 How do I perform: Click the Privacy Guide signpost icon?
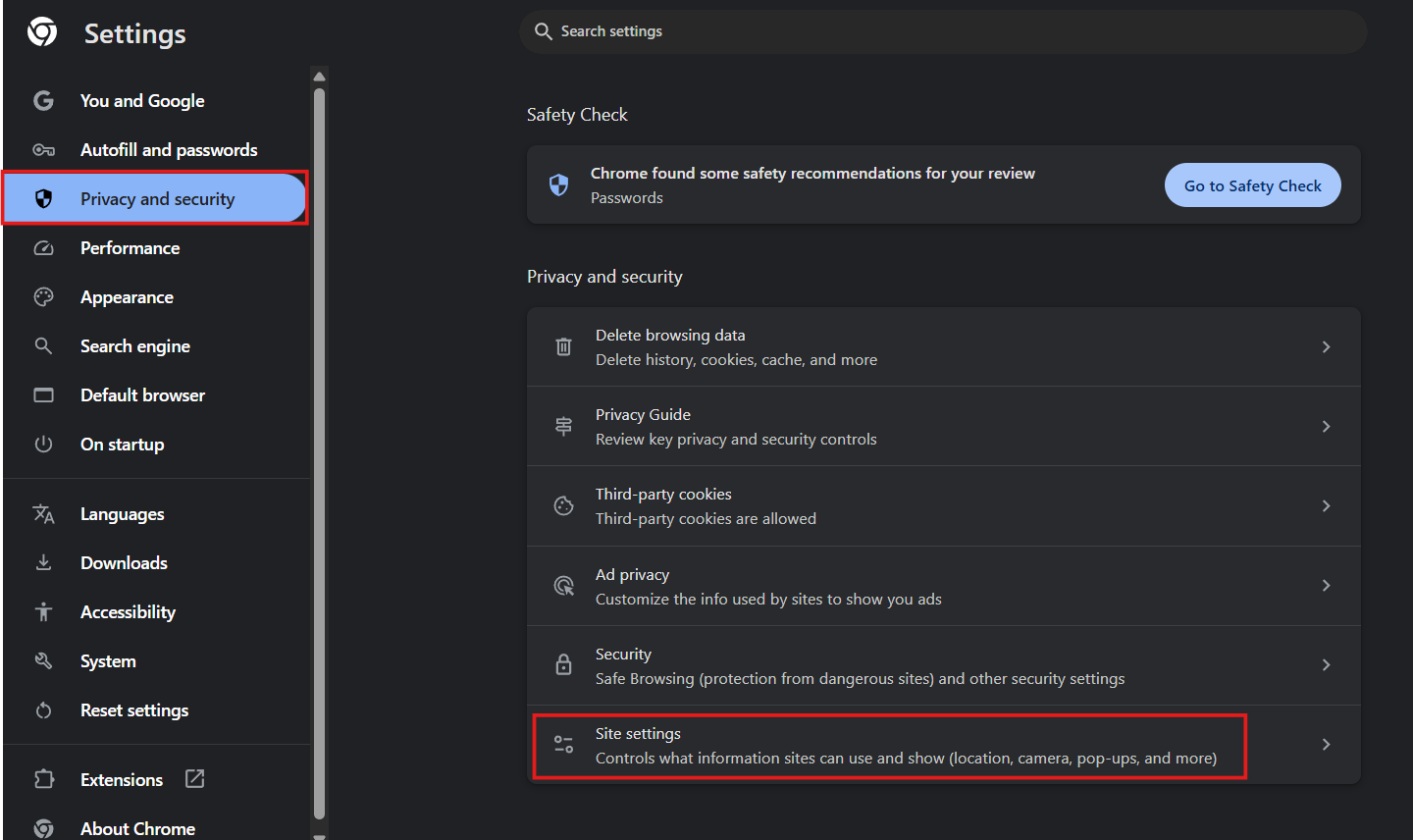click(x=563, y=426)
